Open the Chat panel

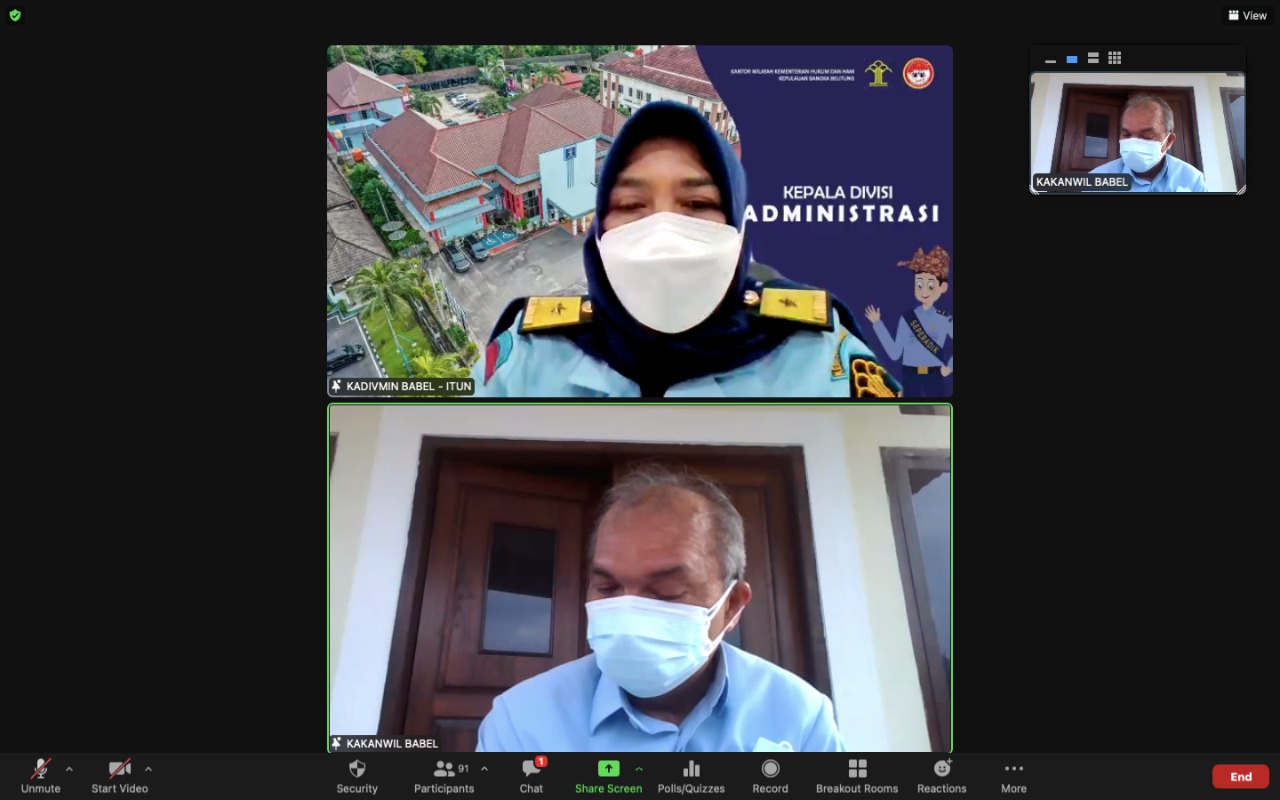[x=531, y=775]
